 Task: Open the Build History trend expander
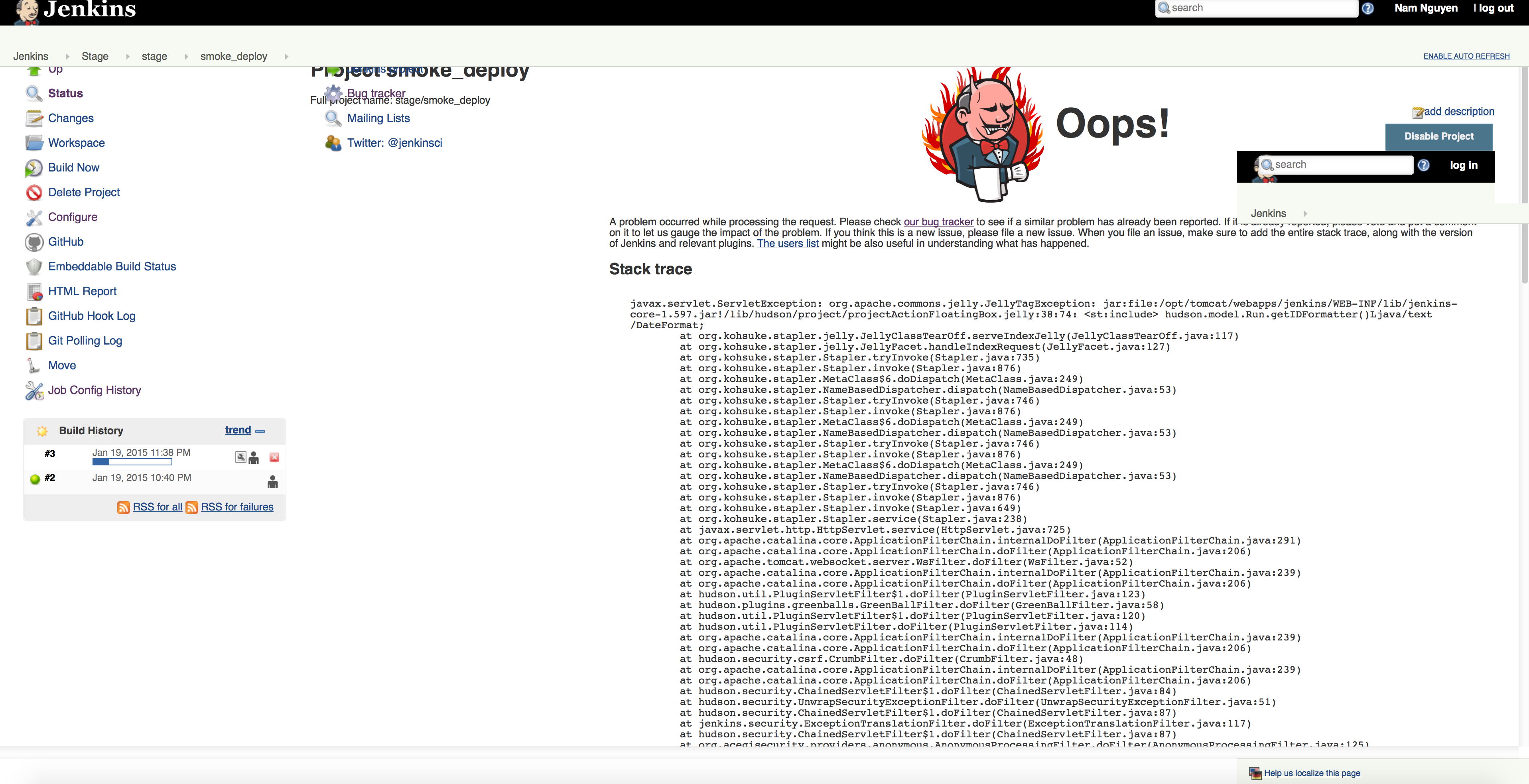coord(260,431)
